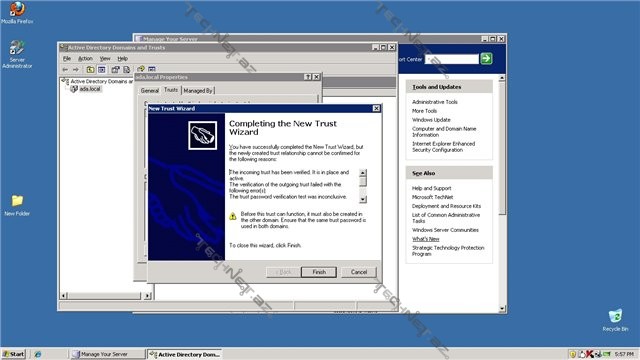Open the What's New link
The image size is (640, 360).
tap(425, 239)
